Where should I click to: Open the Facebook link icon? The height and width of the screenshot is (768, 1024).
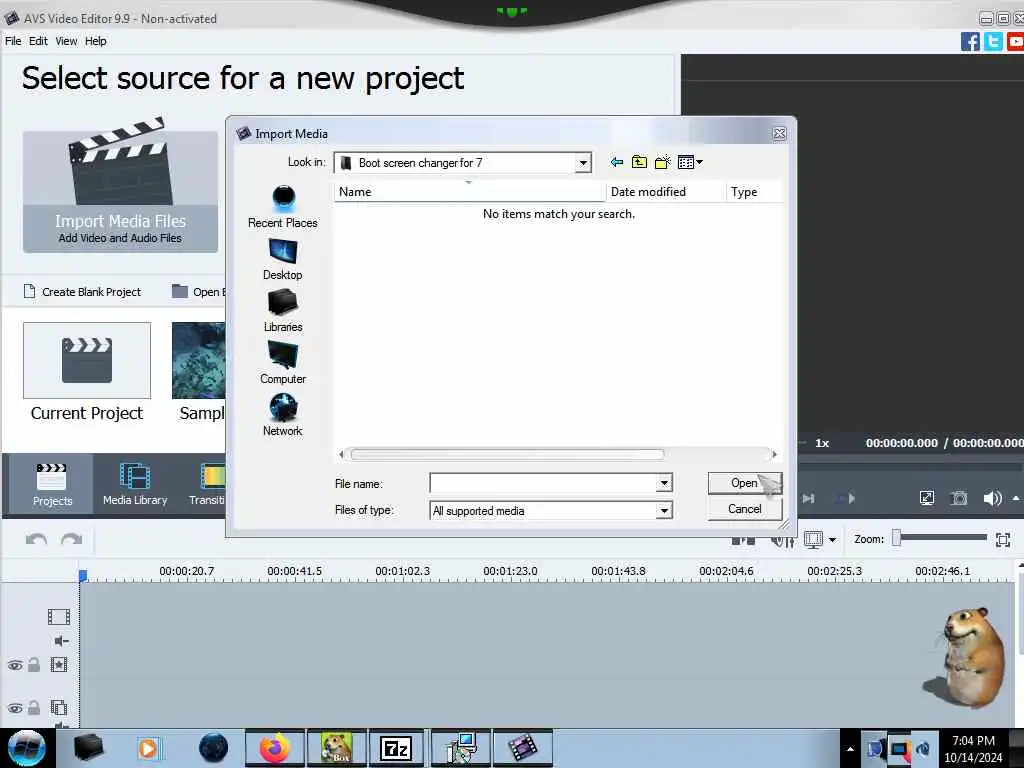pos(970,42)
